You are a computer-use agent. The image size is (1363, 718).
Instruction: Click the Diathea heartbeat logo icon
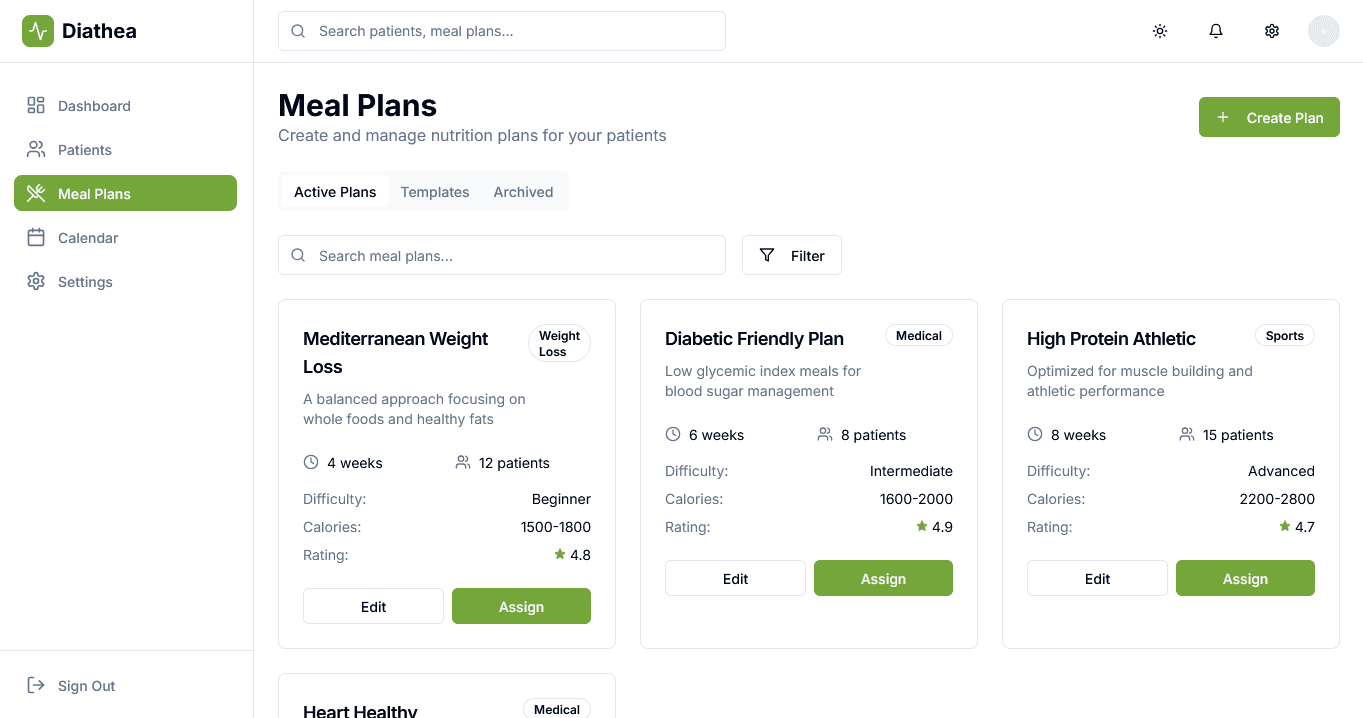point(37,30)
